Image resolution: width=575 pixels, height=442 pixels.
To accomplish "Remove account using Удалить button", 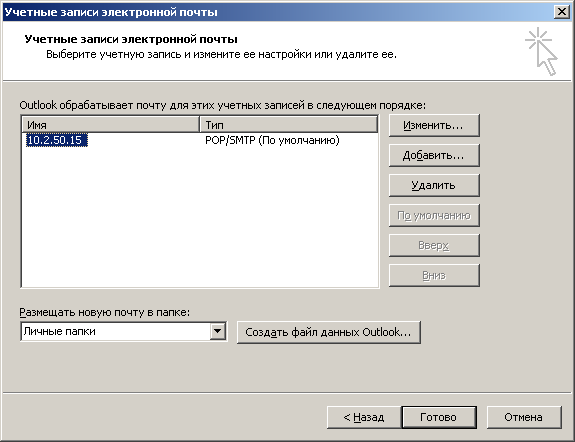I will (434, 185).
